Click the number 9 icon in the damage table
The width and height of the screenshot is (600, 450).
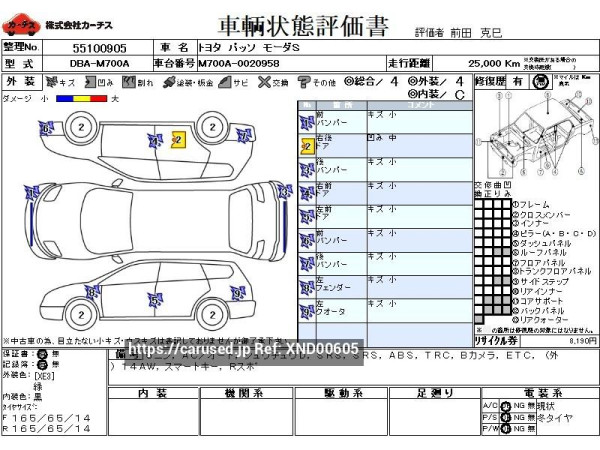(307, 312)
